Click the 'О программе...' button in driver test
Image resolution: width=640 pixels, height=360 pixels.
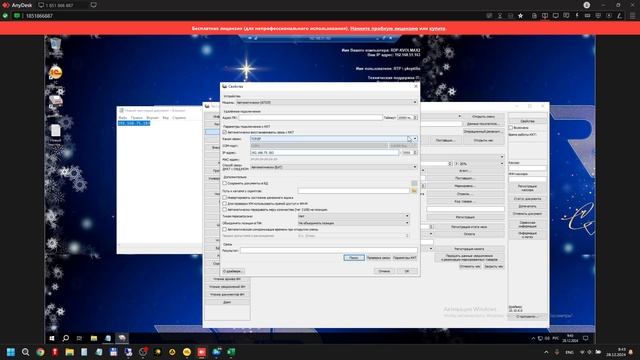click(527, 316)
